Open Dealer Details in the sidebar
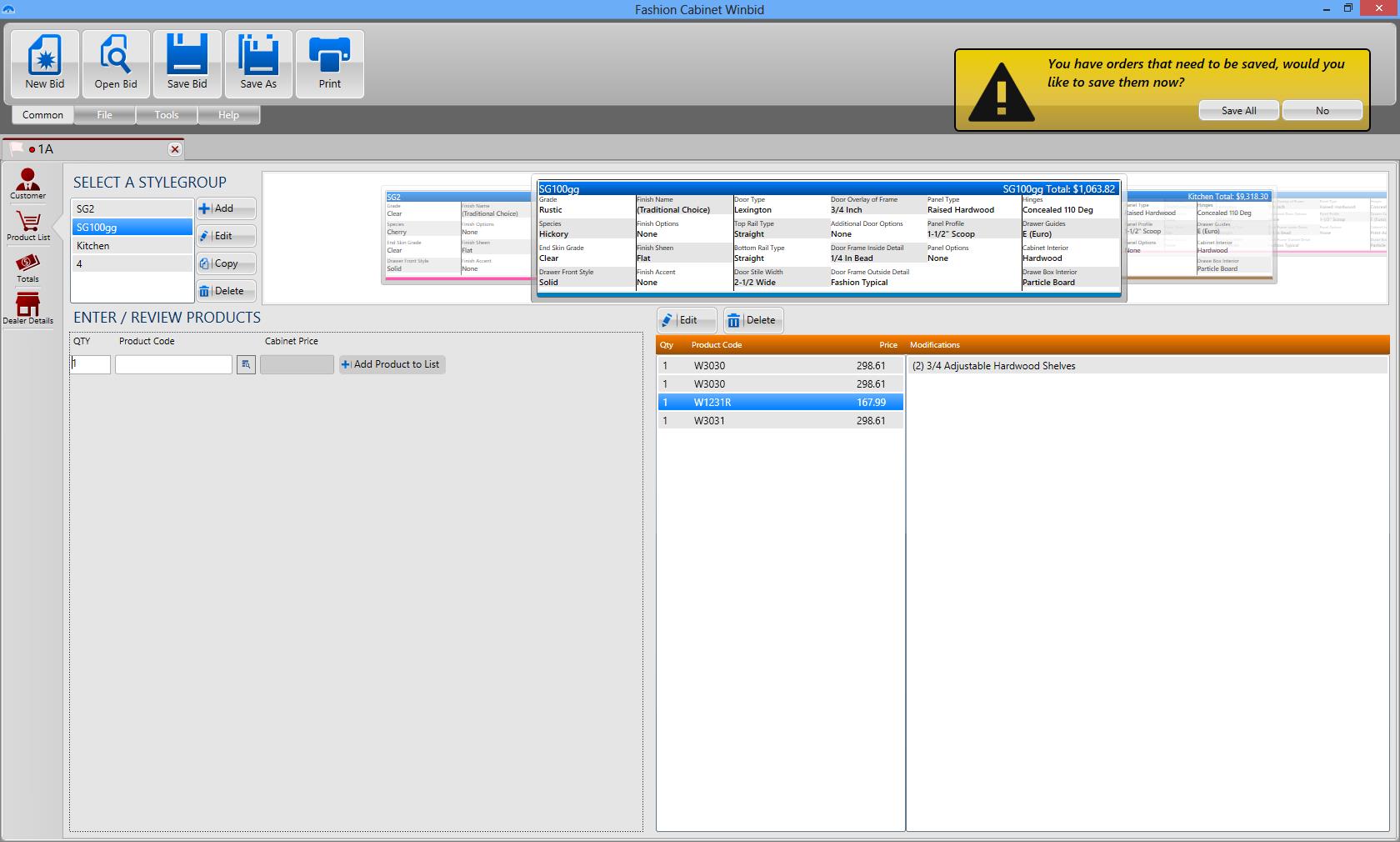Image resolution: width=1400 pixels, height=842 pixels. pyautogui.click(x=28, y=309)
